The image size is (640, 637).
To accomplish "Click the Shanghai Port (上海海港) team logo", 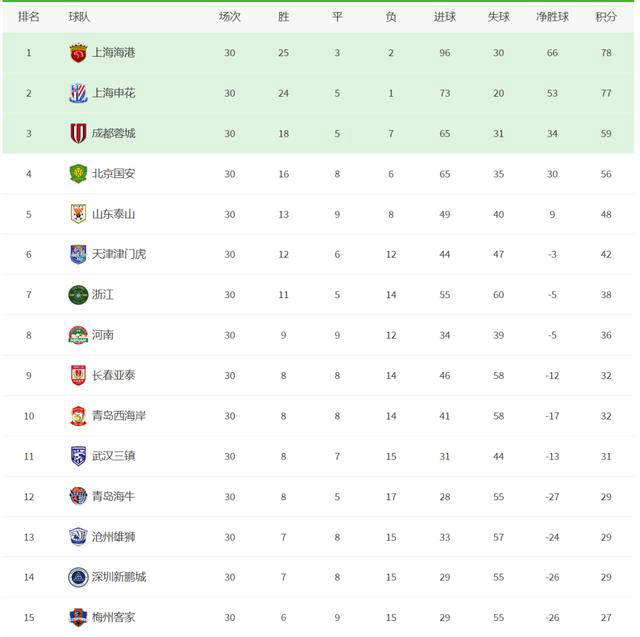I will [78, 53].
